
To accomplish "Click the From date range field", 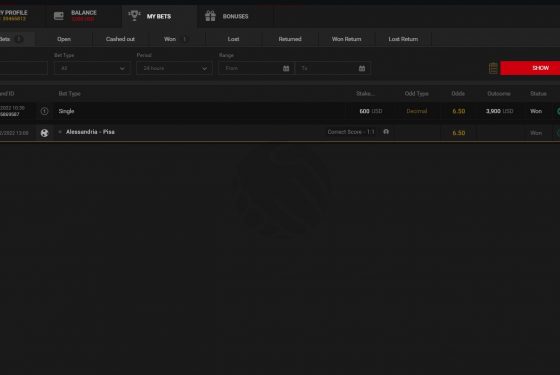I will point(256,68).
